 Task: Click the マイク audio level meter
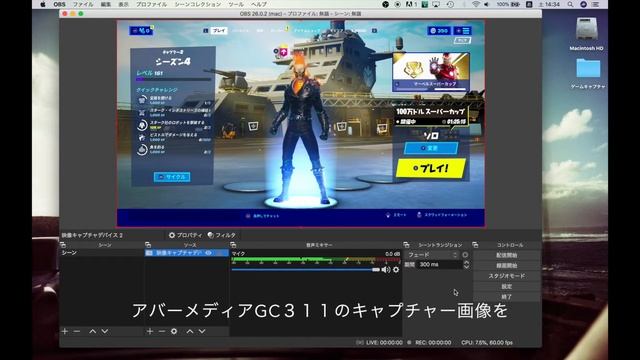pos(316,259)
